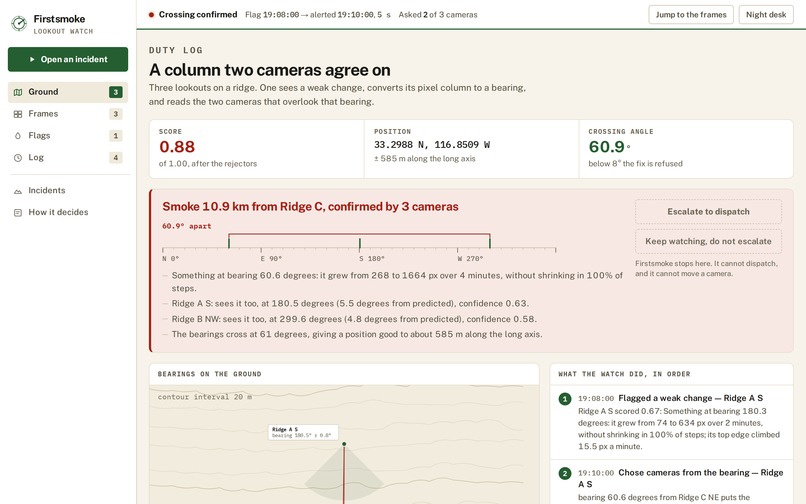This screenshot has width=806, height=504.
Task: Click the Ridge A S map label
Action: (303, 432)
